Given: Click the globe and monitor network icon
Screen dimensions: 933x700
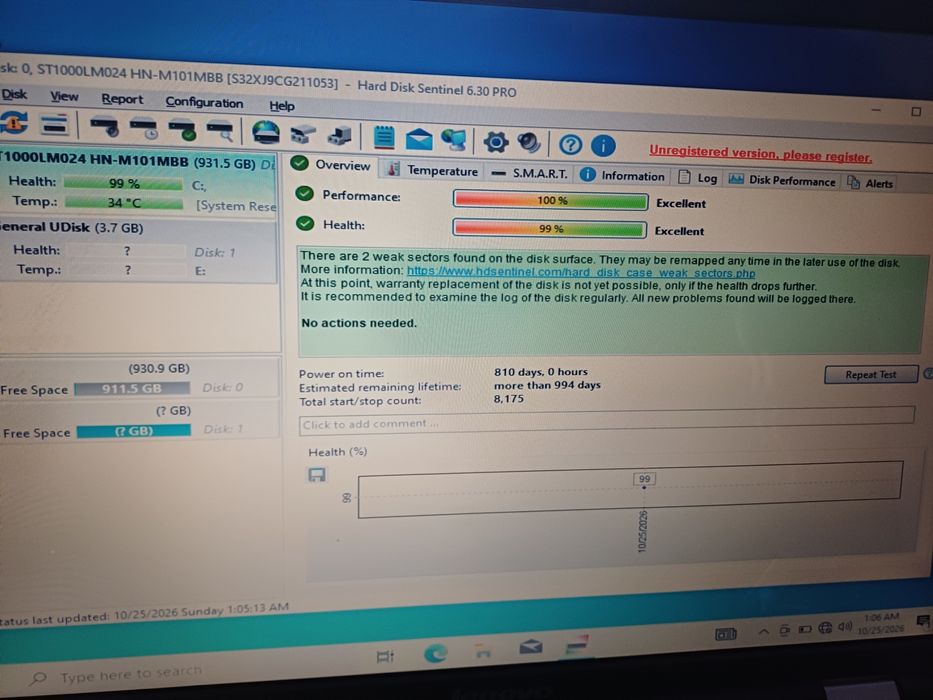Looking at the screenshot, I should pos(454,140).
